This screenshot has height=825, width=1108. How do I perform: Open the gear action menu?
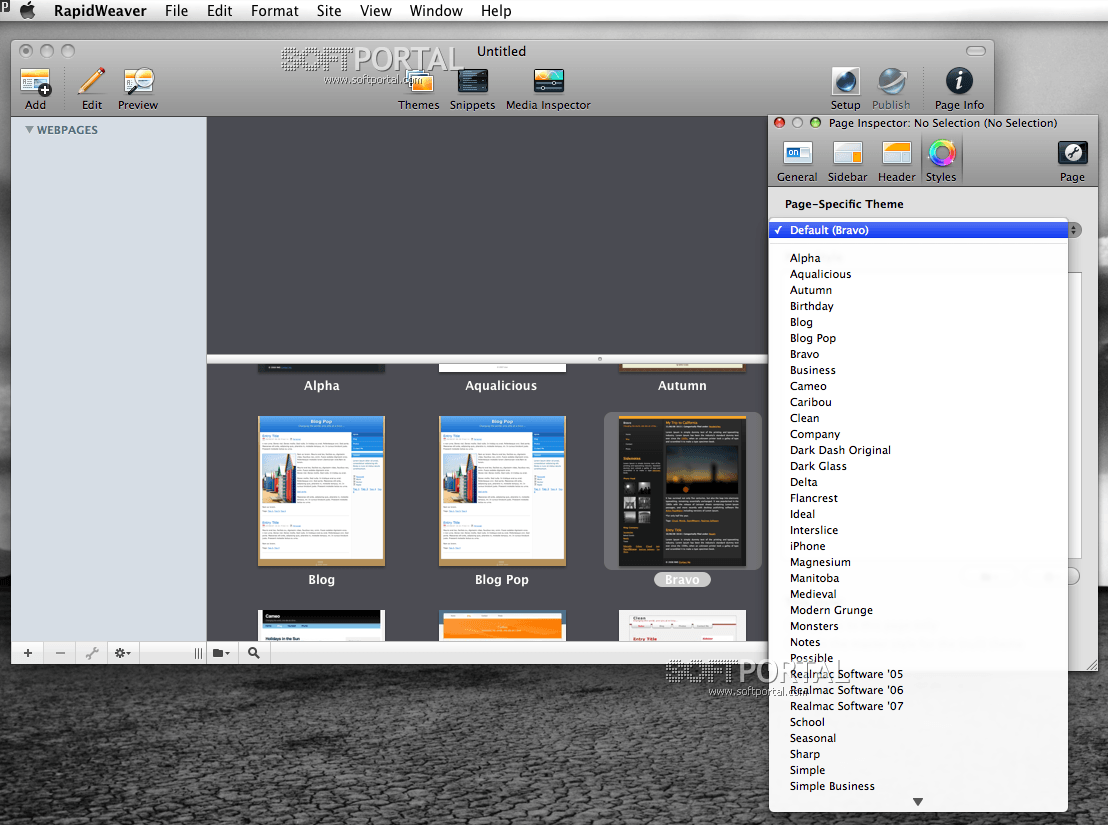click(x=123, y=653)
